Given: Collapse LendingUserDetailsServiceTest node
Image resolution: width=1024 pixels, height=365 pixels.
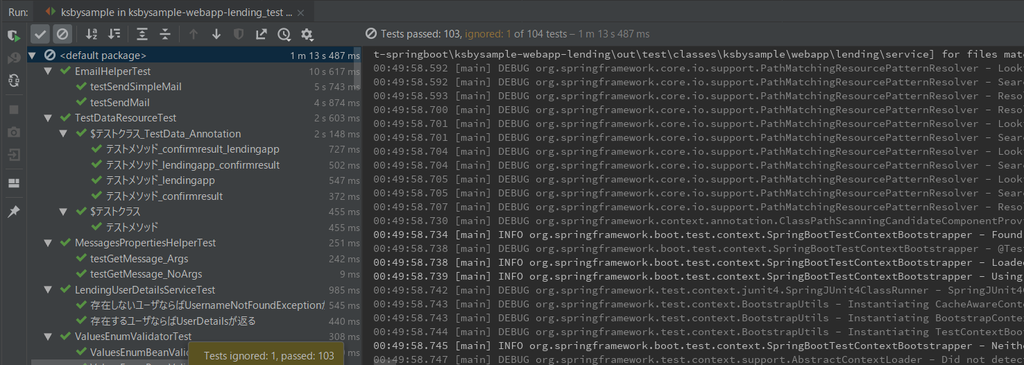Looking at the screenshot, I should pos(48,290).
